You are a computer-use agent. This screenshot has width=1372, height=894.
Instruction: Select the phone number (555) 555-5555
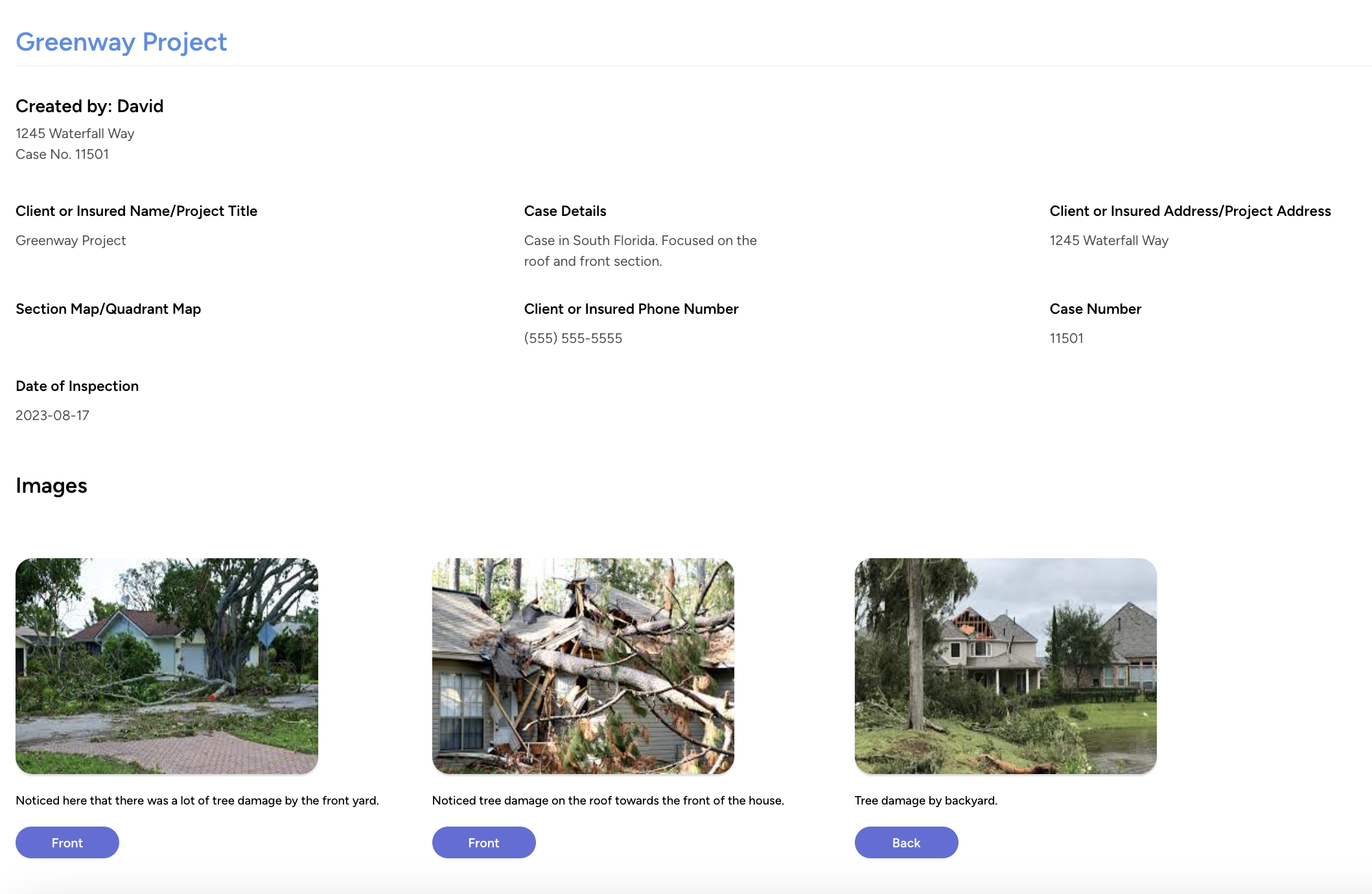point(573,338)
